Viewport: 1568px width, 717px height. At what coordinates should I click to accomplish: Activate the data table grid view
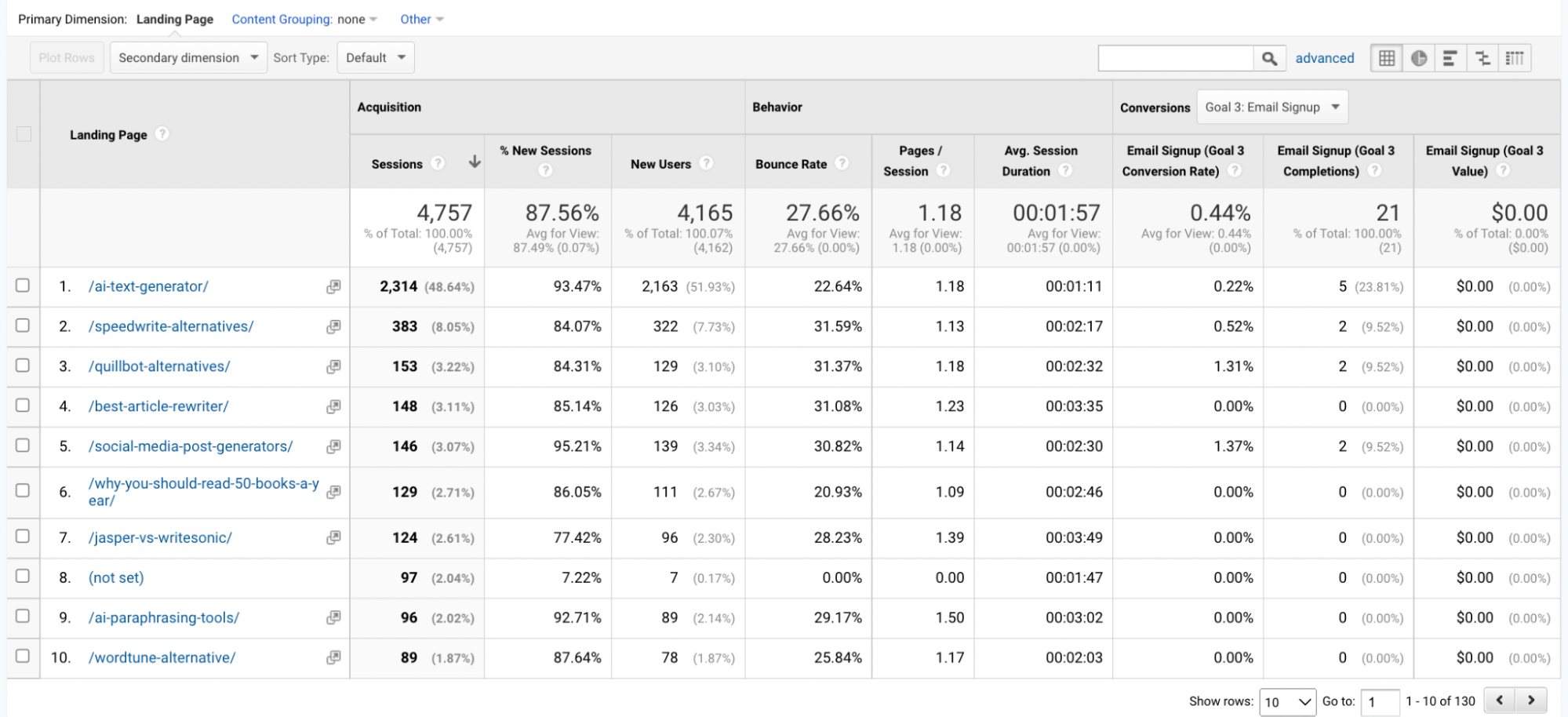point(1385,57)
